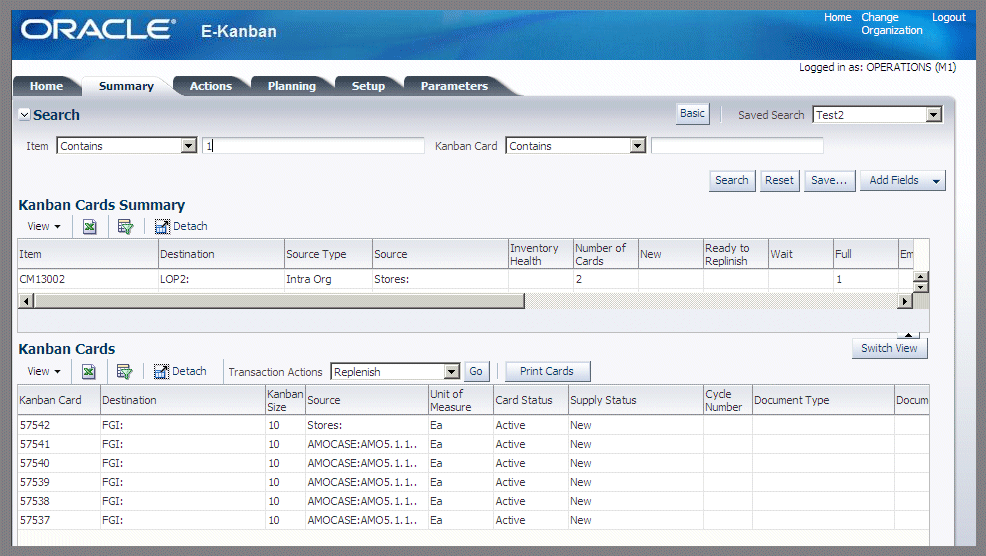
Task: Open the View menu in Kanban Cards
Action: click(43, 372)
